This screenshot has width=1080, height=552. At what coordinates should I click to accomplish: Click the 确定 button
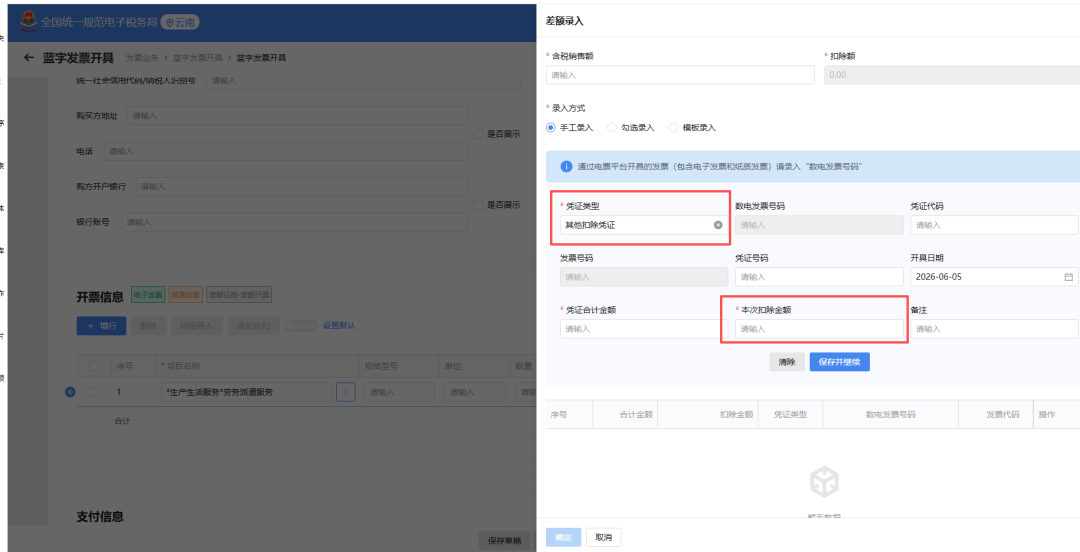[x=563, y=538]
